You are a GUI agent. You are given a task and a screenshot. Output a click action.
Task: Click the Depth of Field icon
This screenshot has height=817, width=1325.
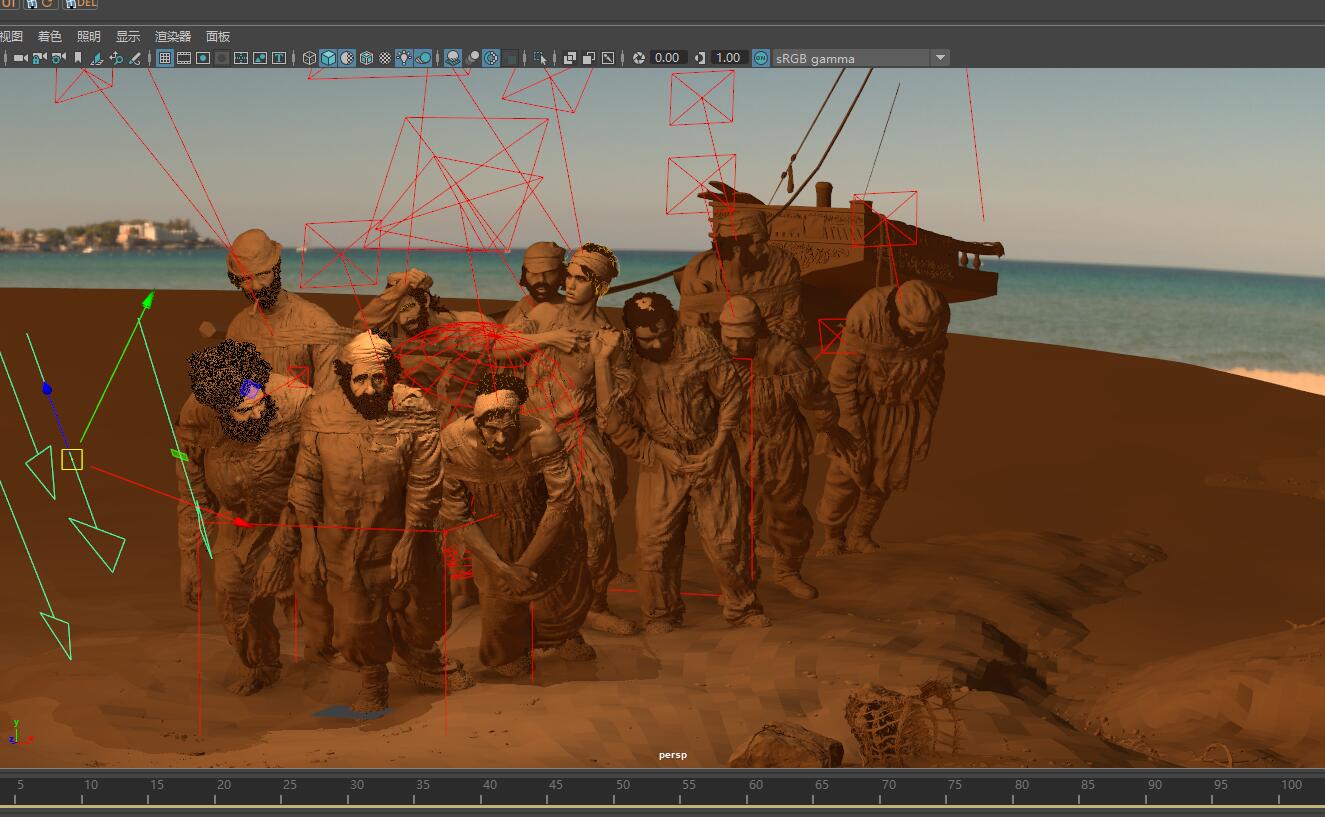click(x=510, y=58)
